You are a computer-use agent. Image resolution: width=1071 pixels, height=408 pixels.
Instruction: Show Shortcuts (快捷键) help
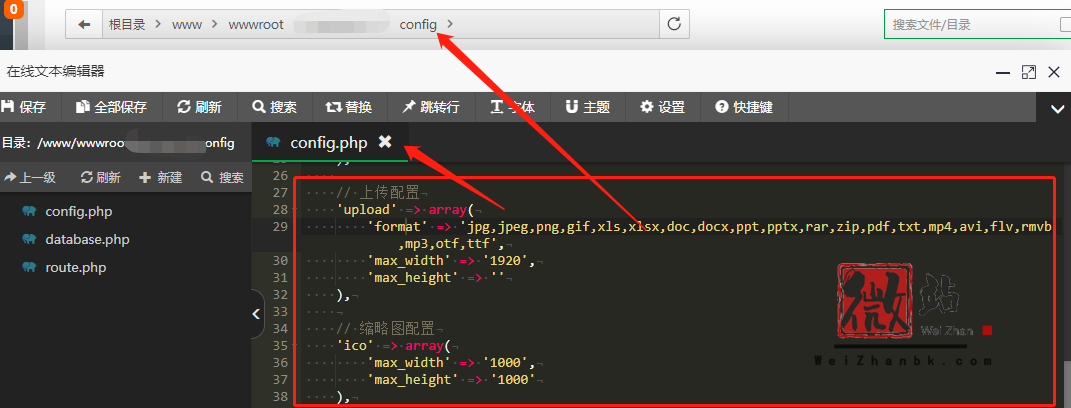coord(743,107)
